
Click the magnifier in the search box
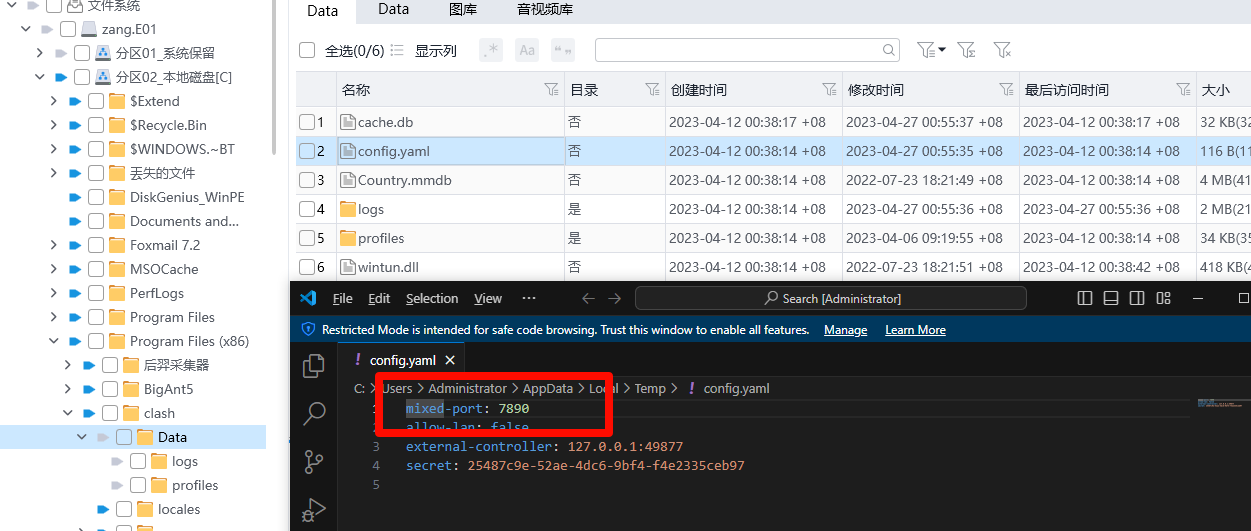click(889, 50)
